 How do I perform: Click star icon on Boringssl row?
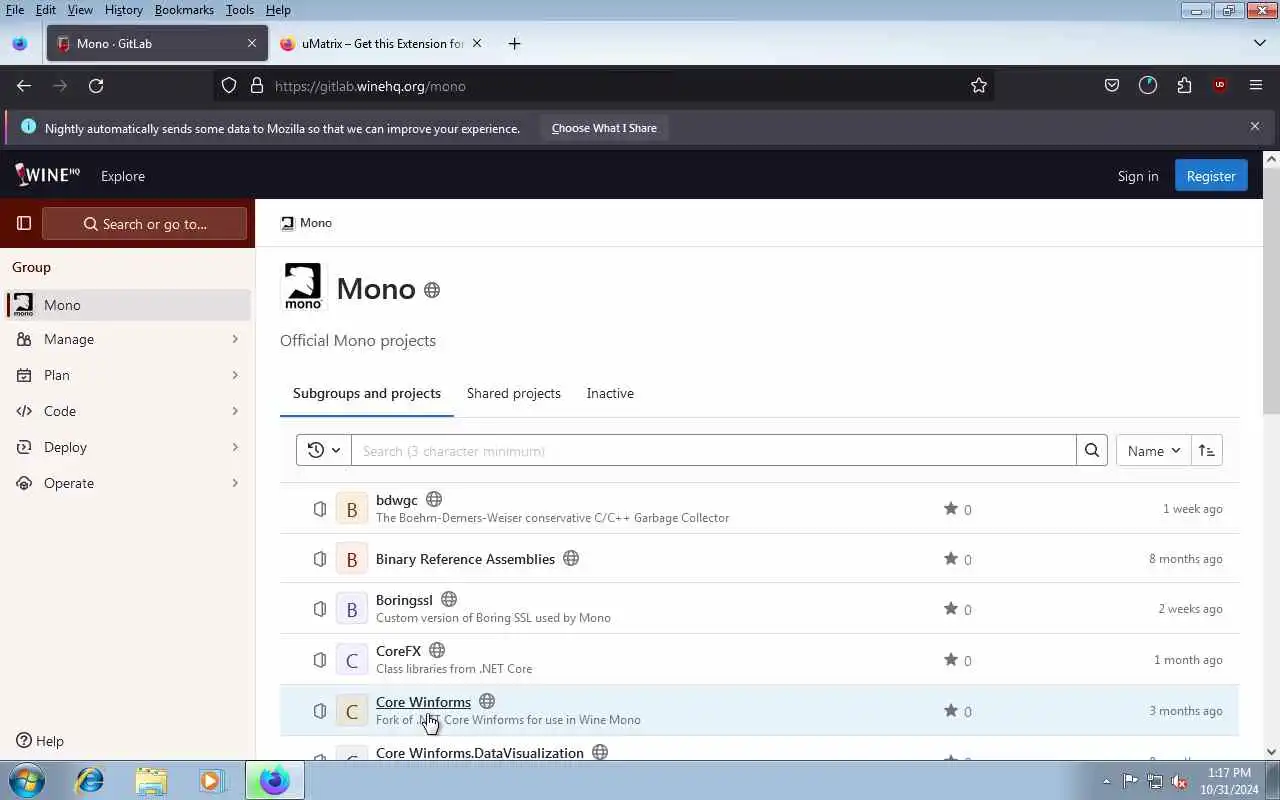[x=950, y=608]
